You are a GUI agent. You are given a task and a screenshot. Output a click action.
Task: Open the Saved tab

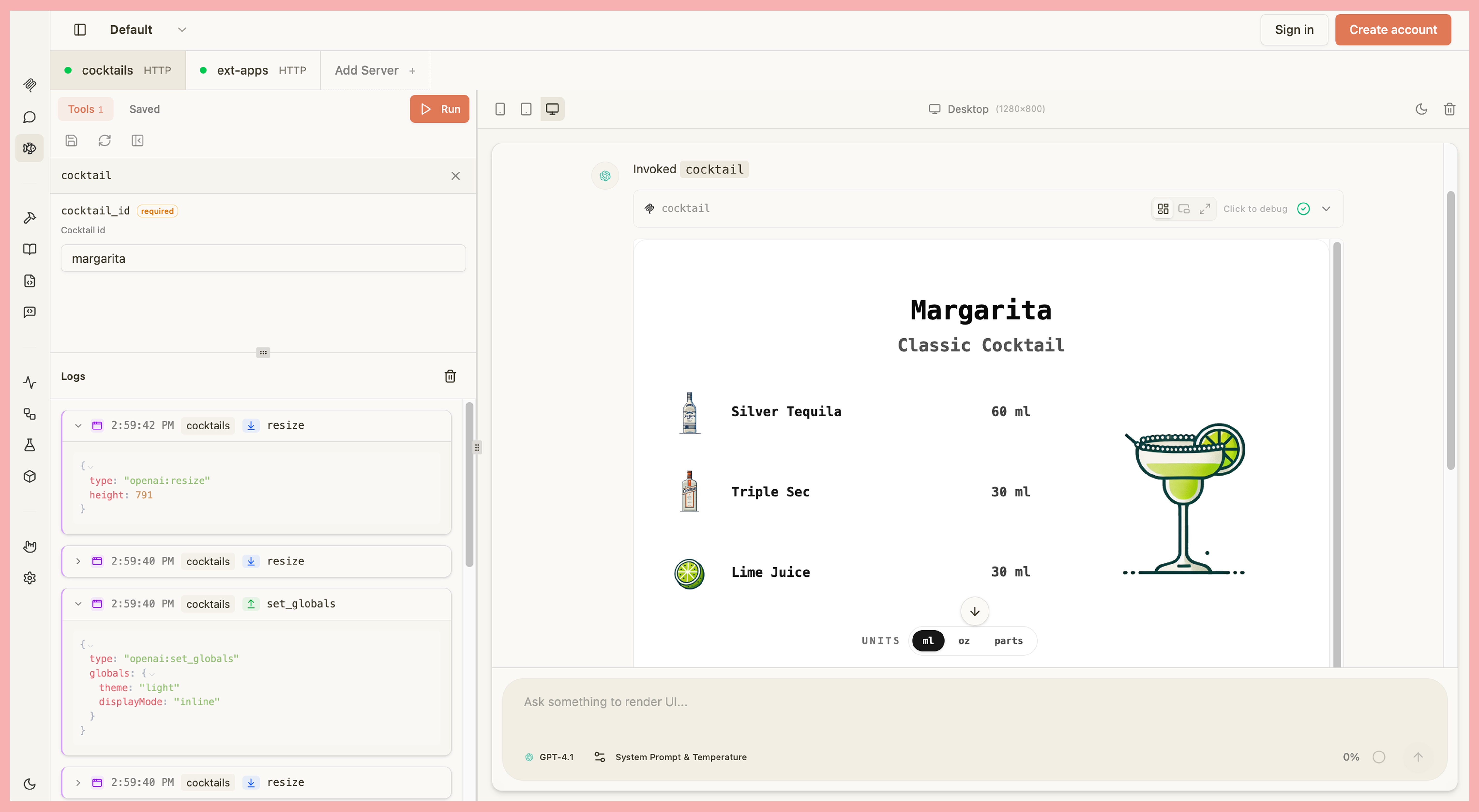click(x=145, y=109)
